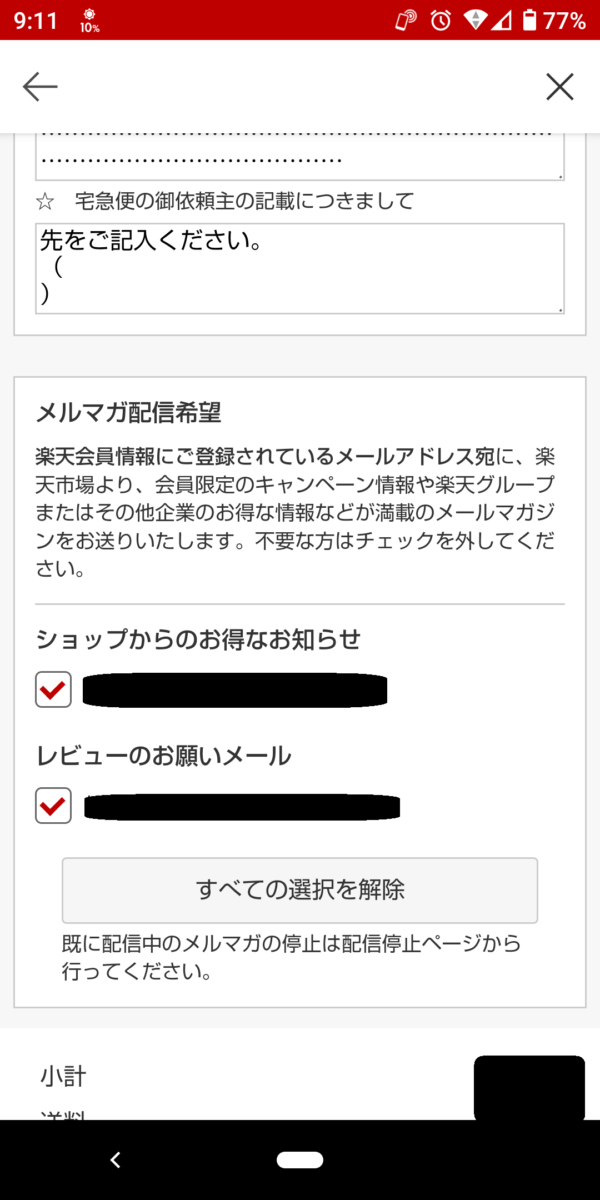Tap the back arrow at top left
This screenshot has width=600, height=1200.
click(x=40, y=87)
